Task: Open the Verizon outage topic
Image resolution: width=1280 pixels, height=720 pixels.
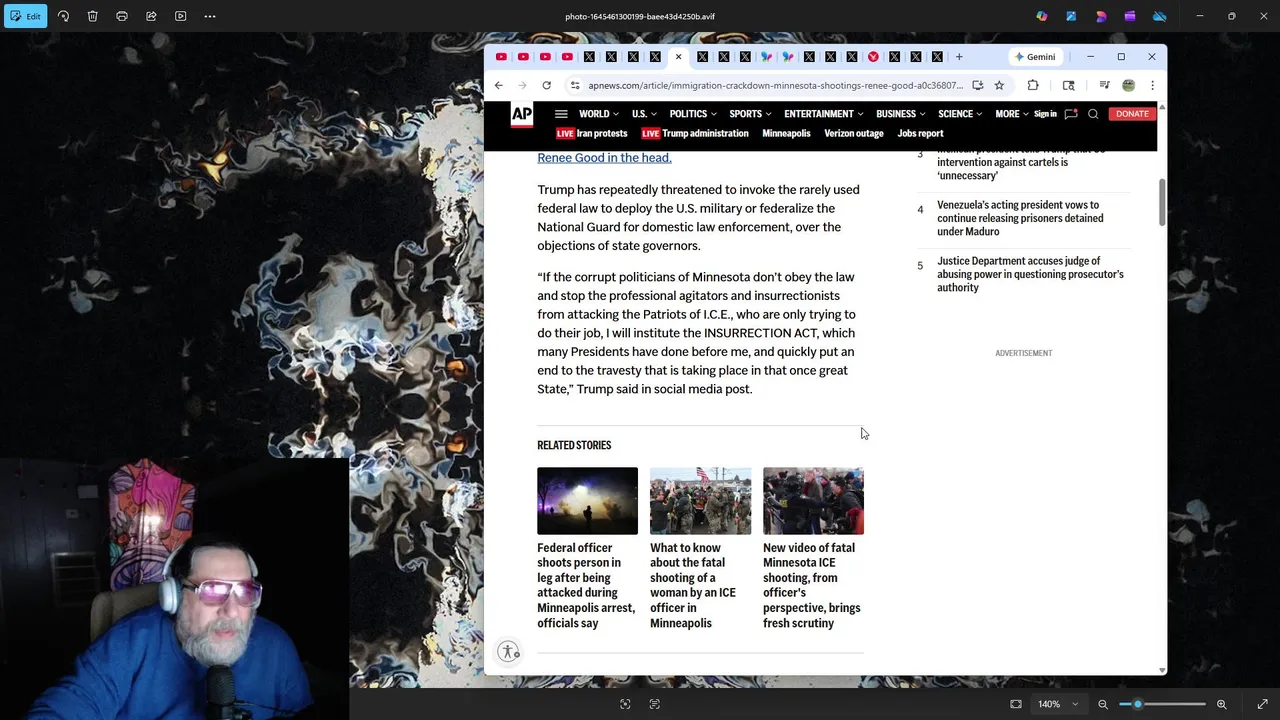Action: pos(854,133)
